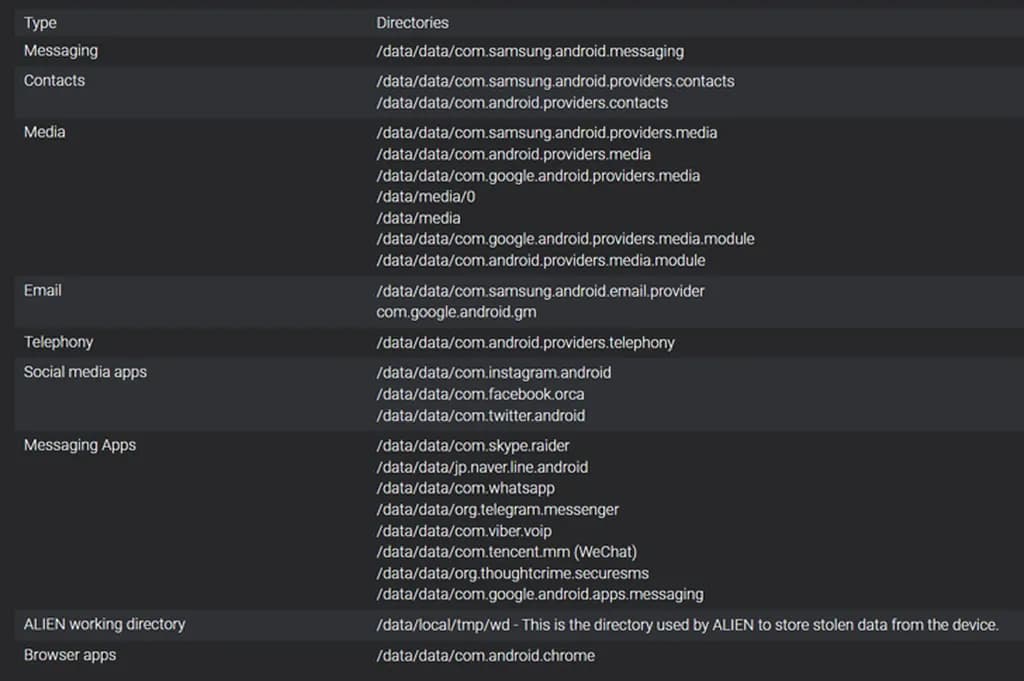
Task: Select the org.telegram.messenger path
Action: click(x=497, y=509)
